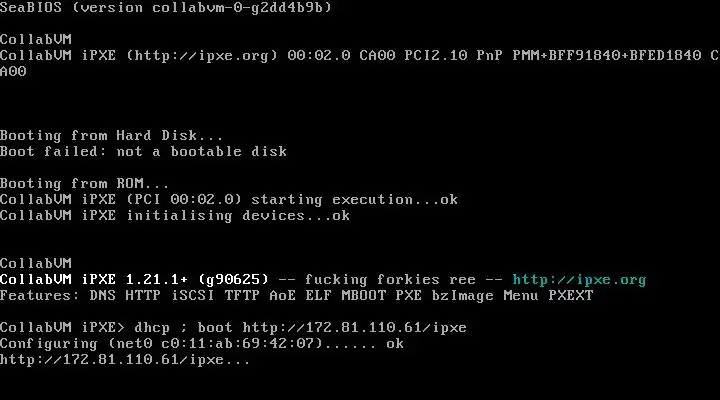720x400 pixels.
Task: Click the cyan http://ipxe.org link
Action: [x=579, y=280]
